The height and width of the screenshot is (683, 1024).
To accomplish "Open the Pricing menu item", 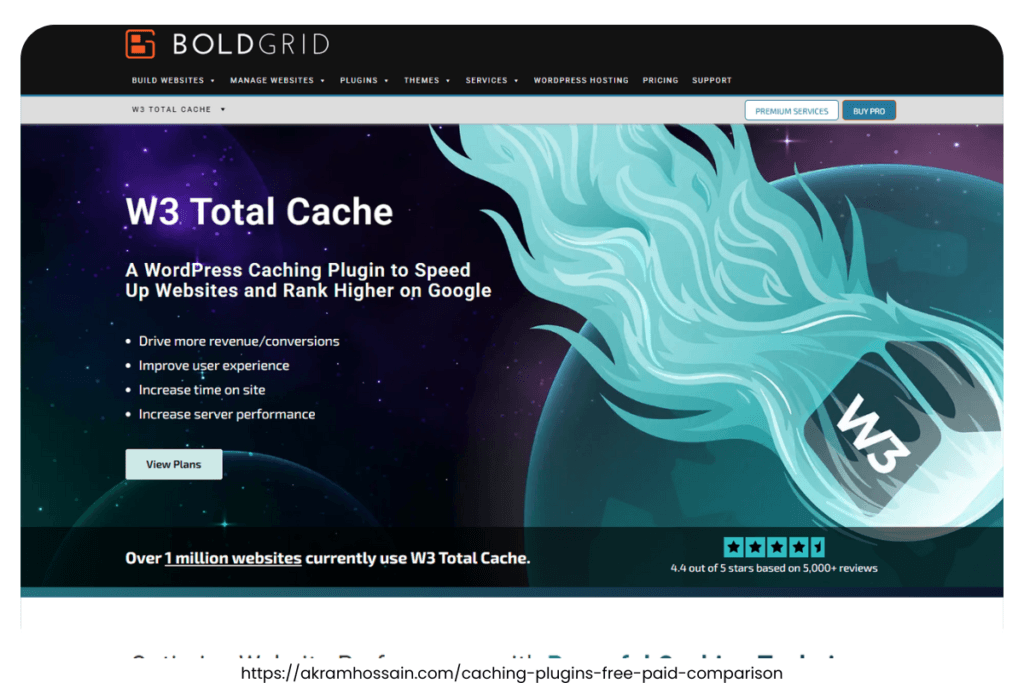I will 660,80.
